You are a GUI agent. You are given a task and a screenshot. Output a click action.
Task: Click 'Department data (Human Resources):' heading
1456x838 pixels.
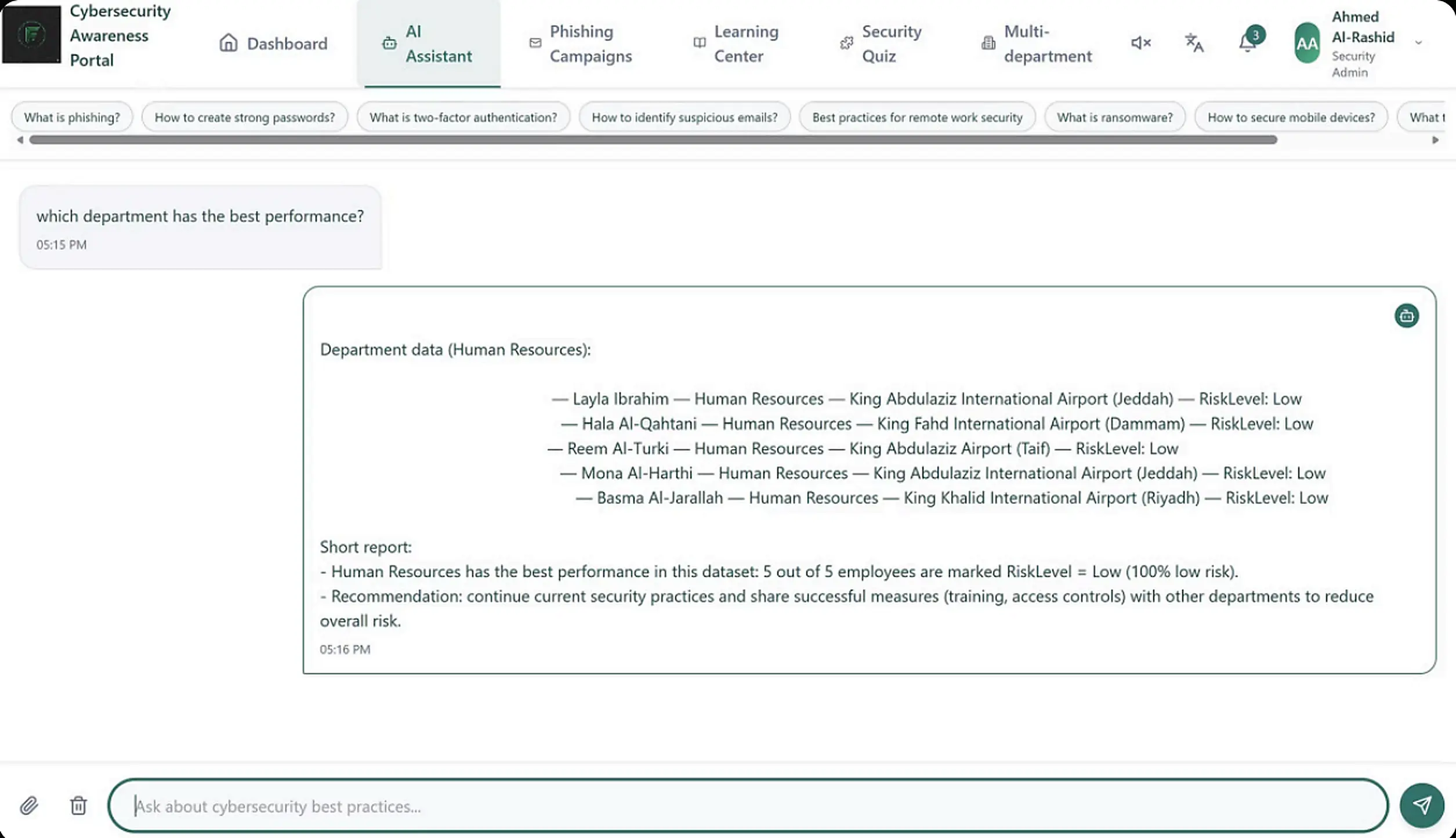point(455,349)
